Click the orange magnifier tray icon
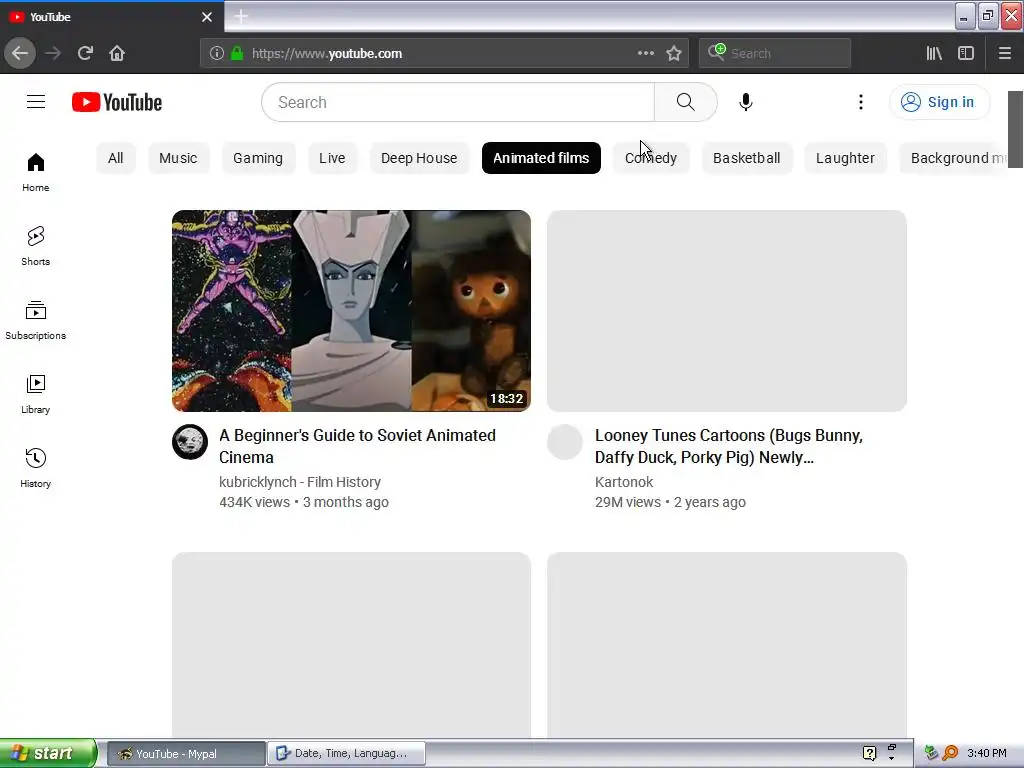Screen dimensions: 1024x768 tap(950, 753)
